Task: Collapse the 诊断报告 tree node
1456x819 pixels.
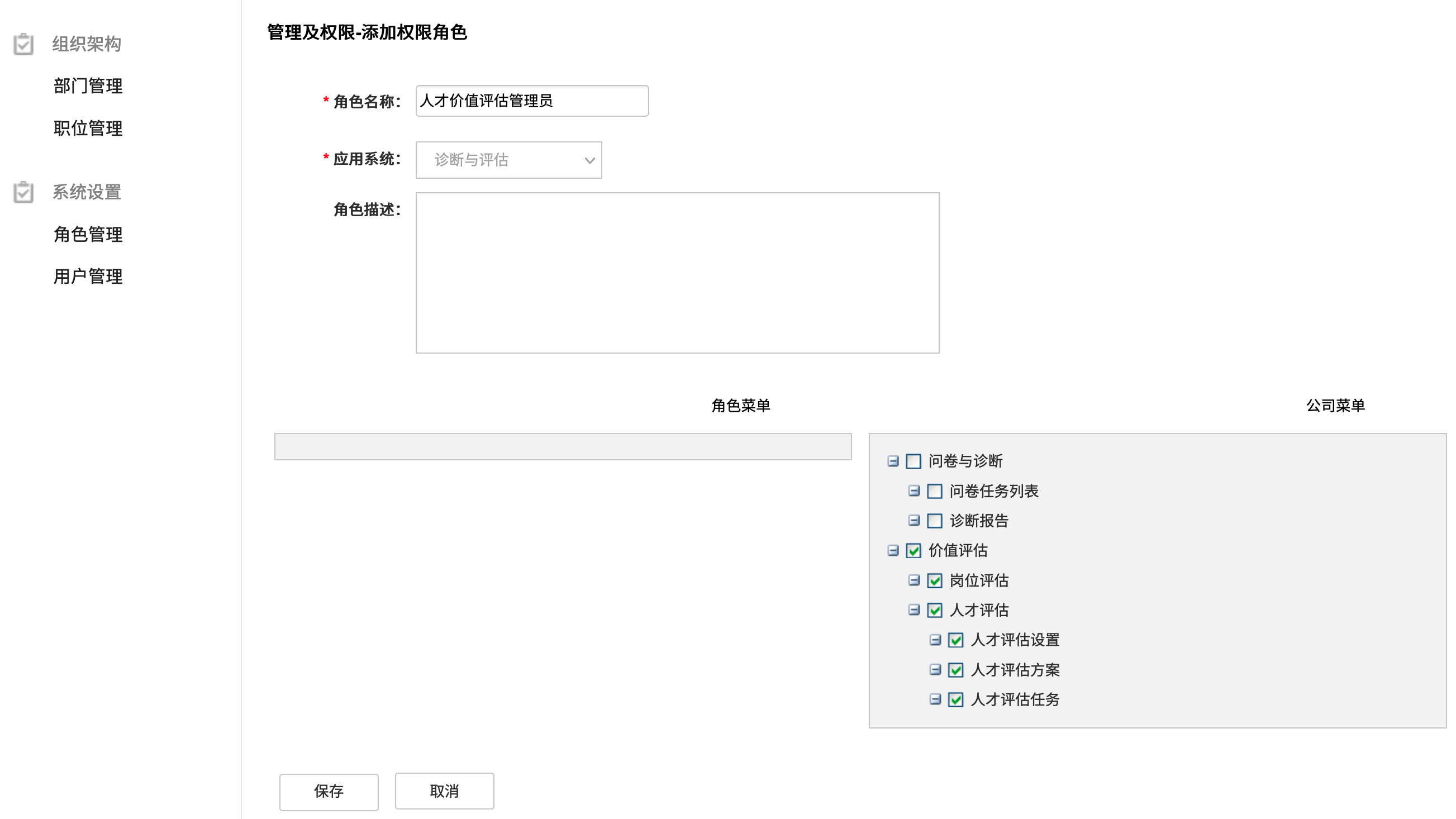Action: click(914, 521)
